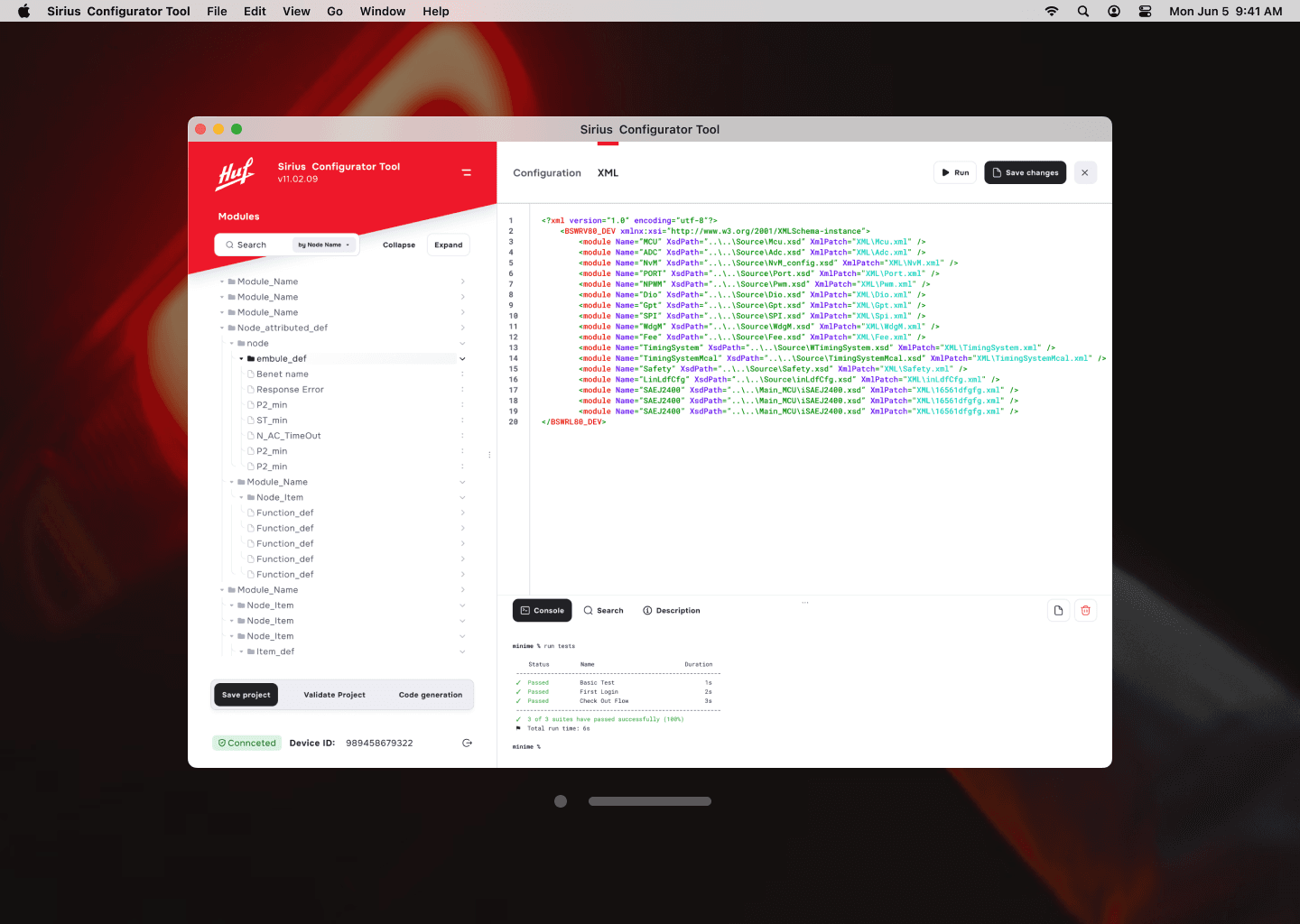Click the Huf logo
Viewport: 1300px width, 924px height.
point(236,173)
